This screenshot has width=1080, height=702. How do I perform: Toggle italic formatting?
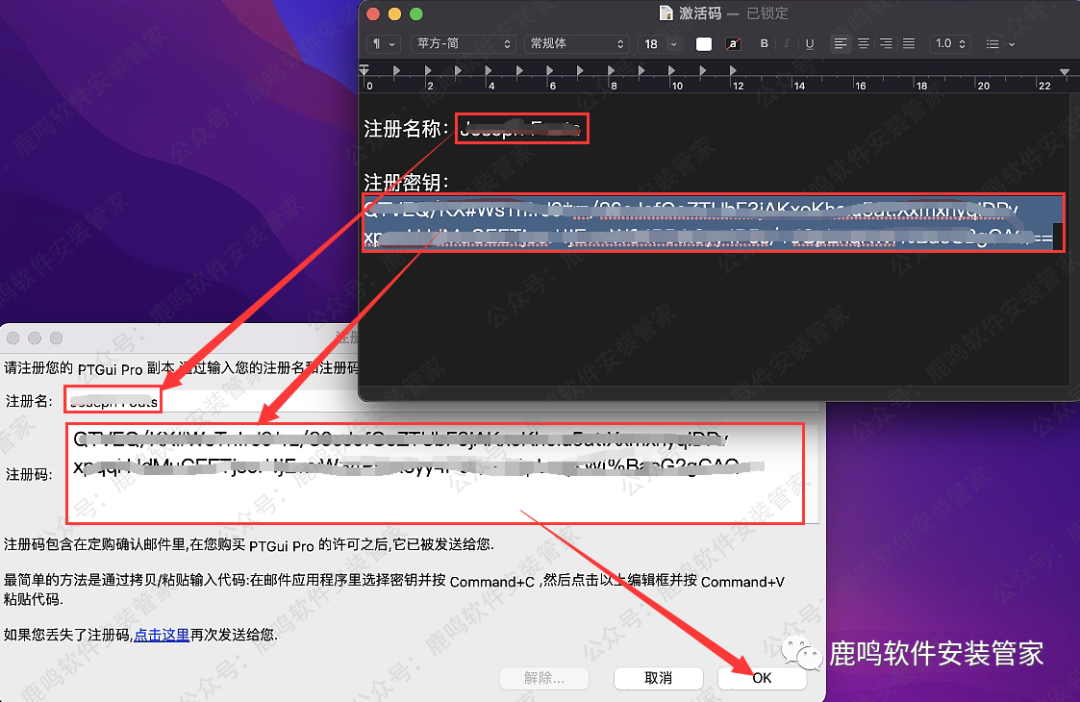787,44
